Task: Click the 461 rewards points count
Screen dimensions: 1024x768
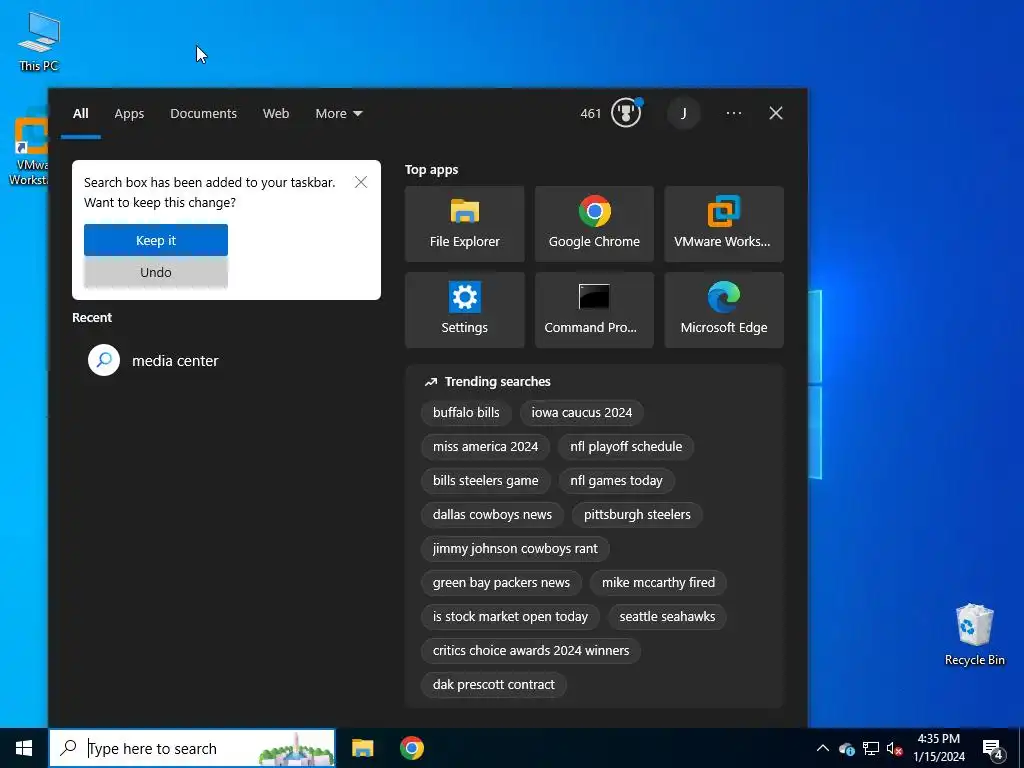Action: click(590, 114)
